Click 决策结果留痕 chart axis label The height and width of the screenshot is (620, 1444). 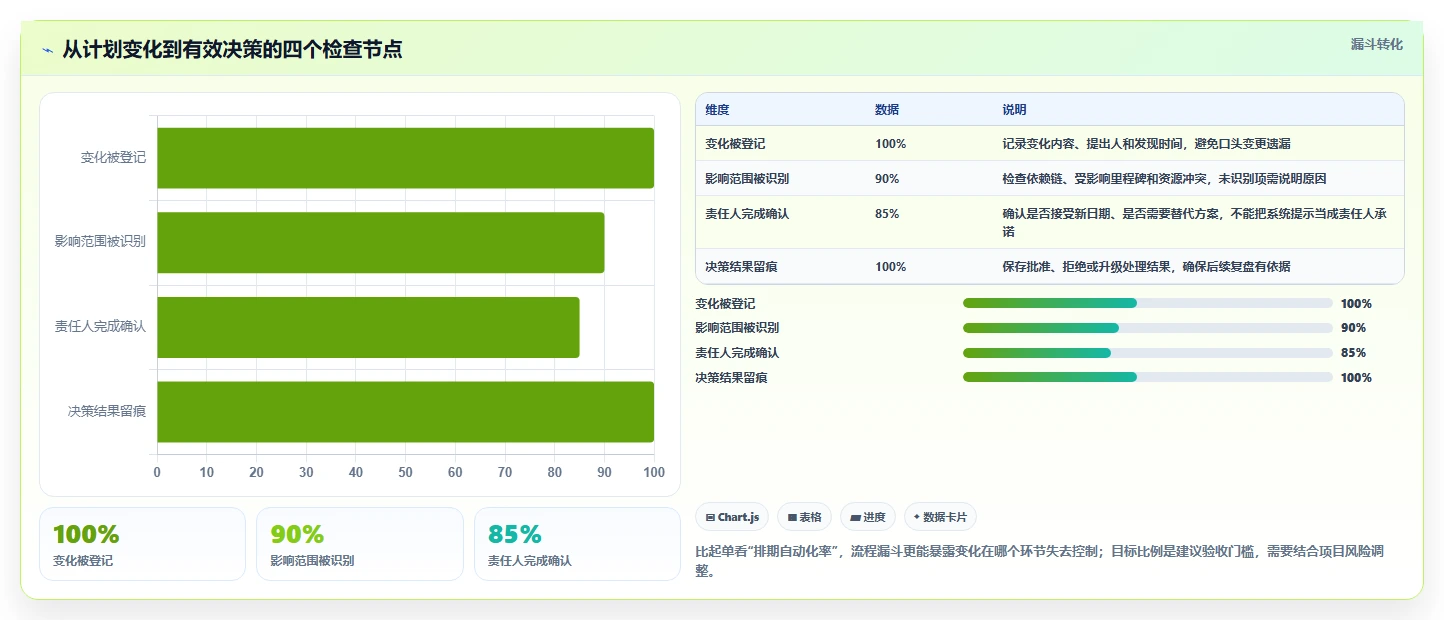tap(107, 411)
